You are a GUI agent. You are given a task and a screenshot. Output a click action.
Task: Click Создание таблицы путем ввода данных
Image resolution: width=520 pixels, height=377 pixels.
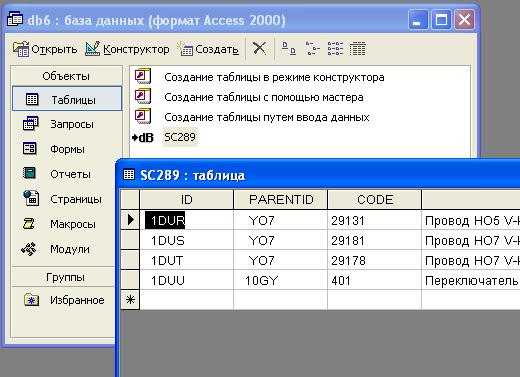pyautogui.click(x=267, y=117)
